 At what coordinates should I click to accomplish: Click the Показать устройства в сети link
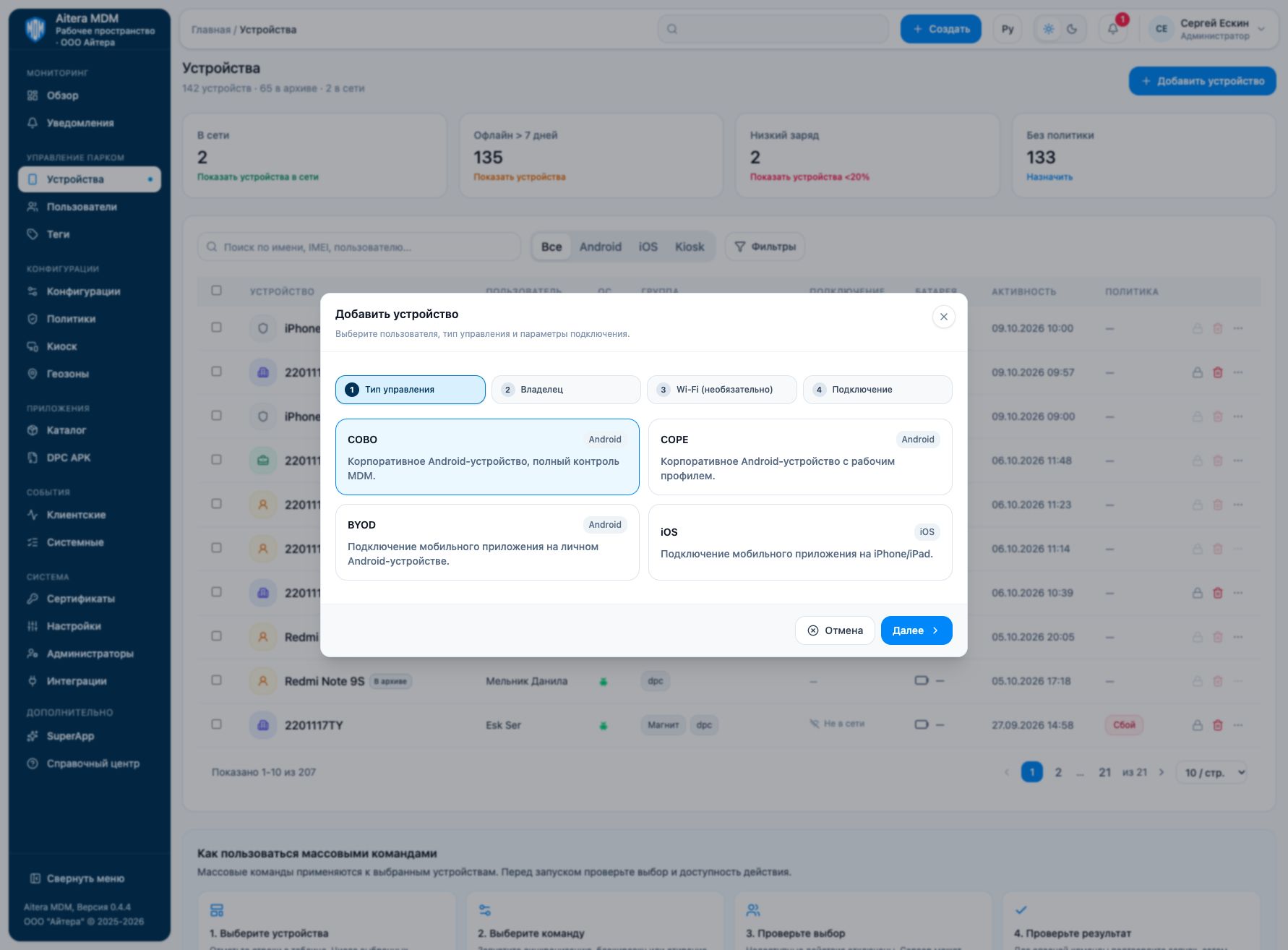pos(257,176)
